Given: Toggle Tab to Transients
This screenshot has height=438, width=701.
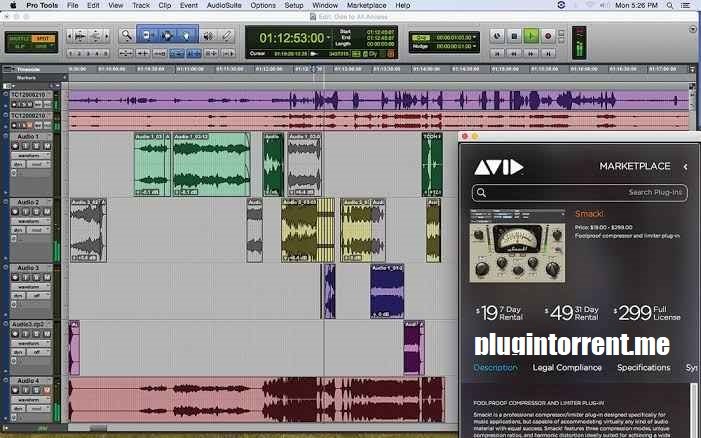Looking at the screenshot, I should tap(143, 53).
